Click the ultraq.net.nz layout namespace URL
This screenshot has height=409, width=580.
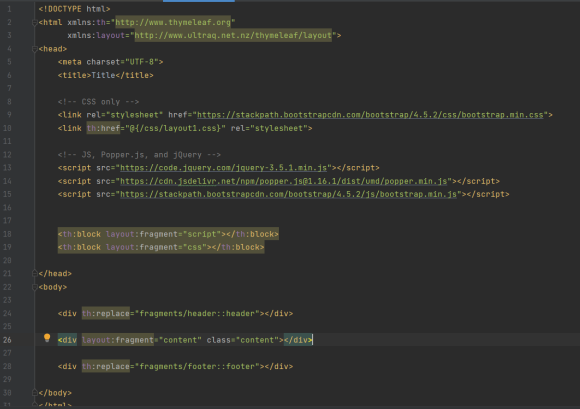[233, 36]
